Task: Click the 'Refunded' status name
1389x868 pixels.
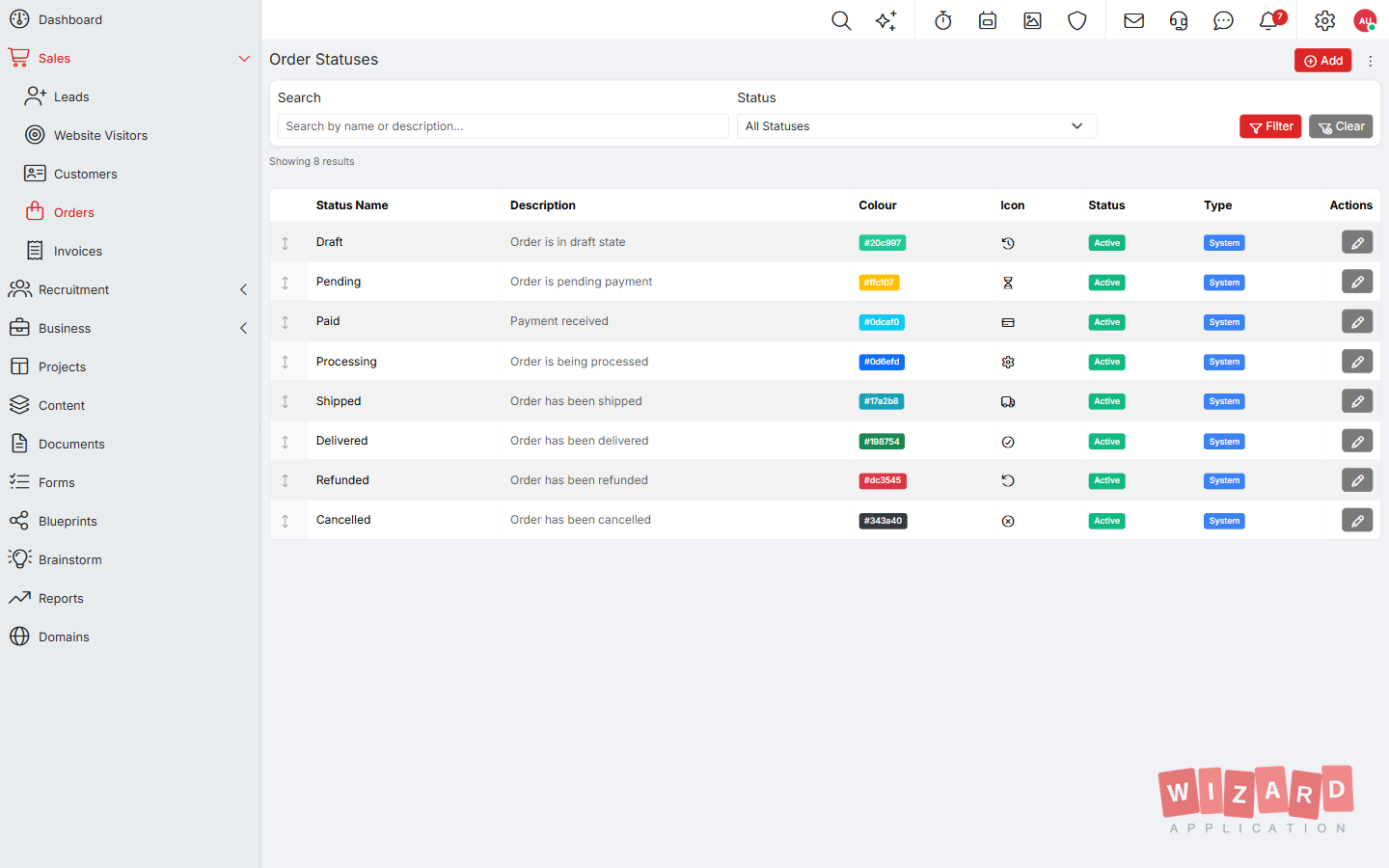Action: [342, 480]
